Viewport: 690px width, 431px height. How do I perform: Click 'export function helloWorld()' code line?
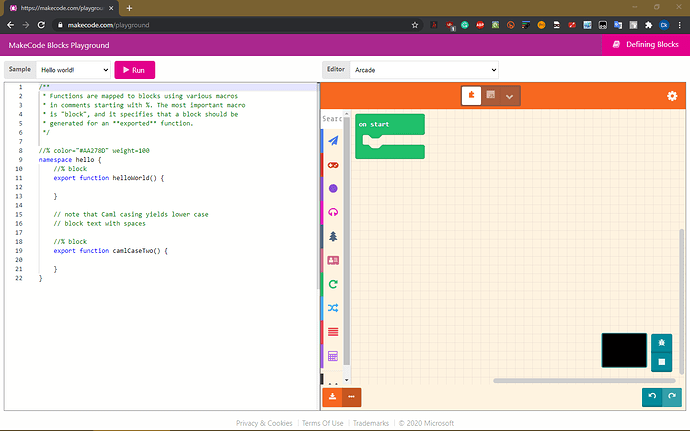tap(109, 178)
